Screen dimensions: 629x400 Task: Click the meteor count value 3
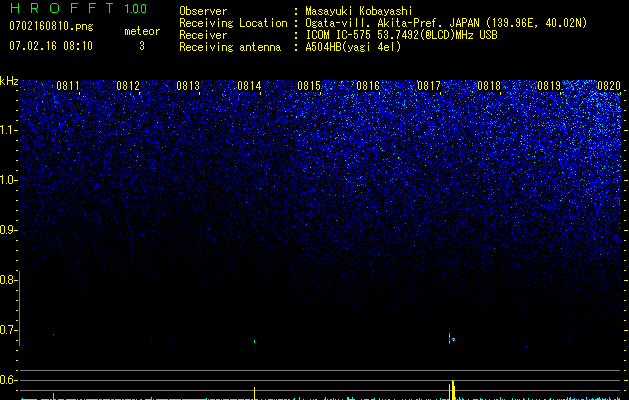coord(142,46)
